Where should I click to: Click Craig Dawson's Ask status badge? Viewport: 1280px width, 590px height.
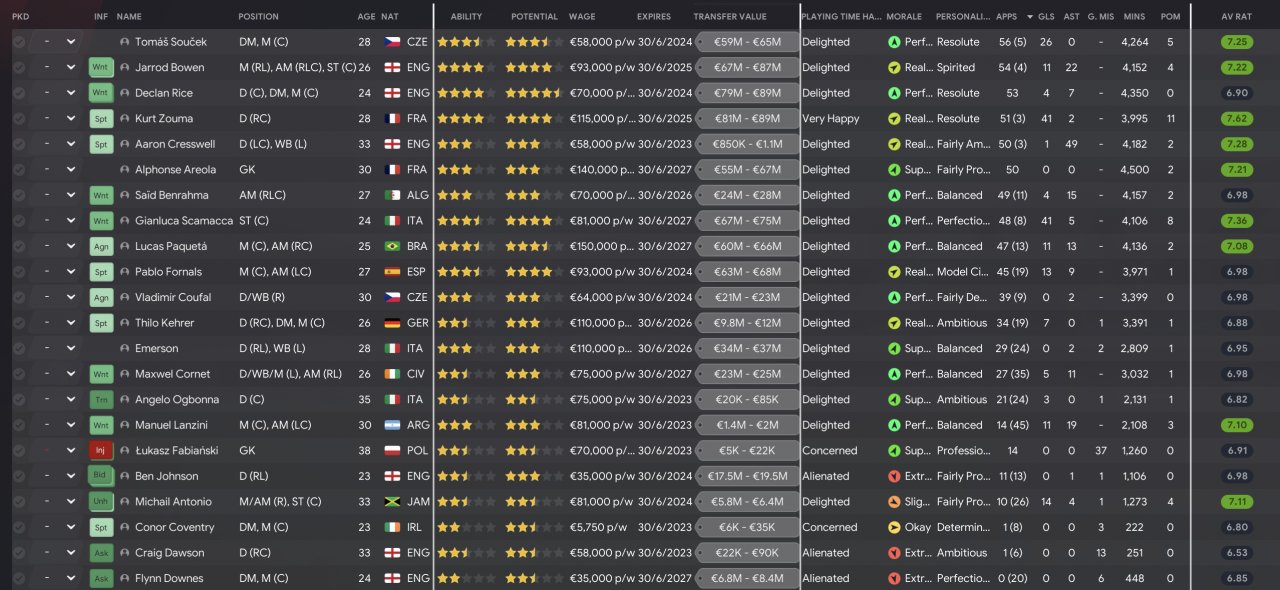point(101,553)
